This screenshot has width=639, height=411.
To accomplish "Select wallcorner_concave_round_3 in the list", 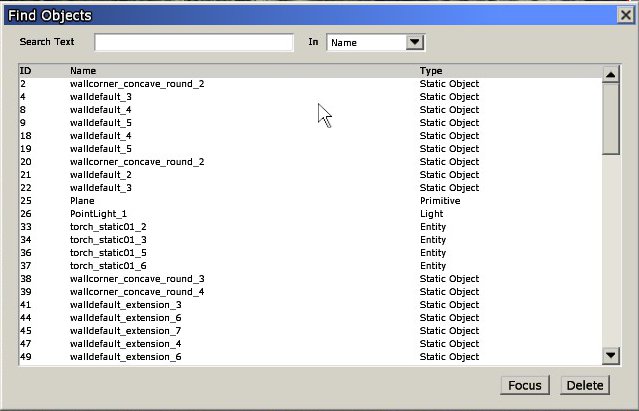I will (137, 279).
